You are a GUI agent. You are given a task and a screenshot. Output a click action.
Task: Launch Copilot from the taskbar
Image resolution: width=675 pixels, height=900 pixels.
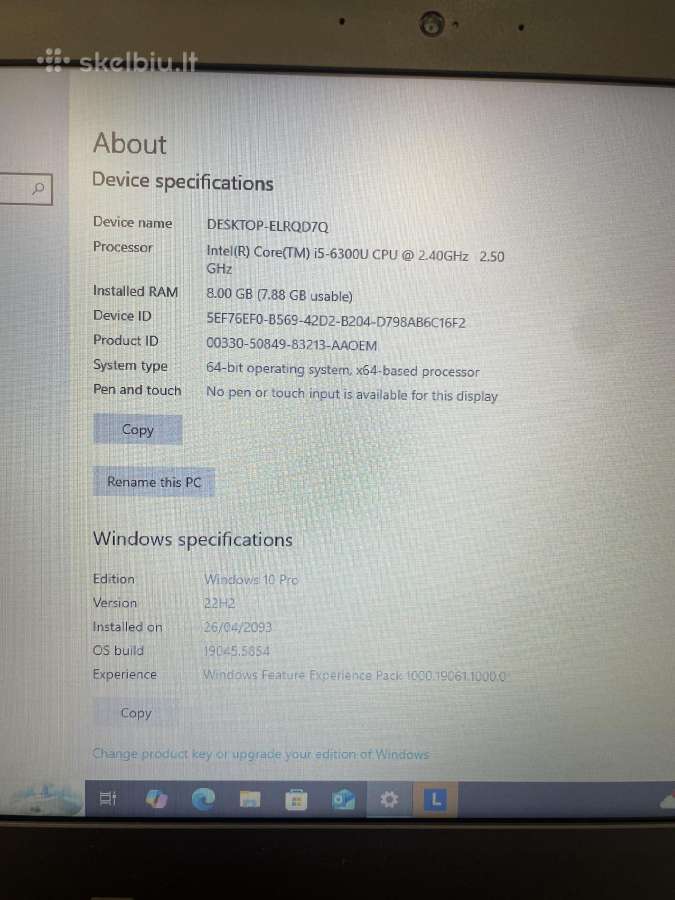tap(156, 798)
